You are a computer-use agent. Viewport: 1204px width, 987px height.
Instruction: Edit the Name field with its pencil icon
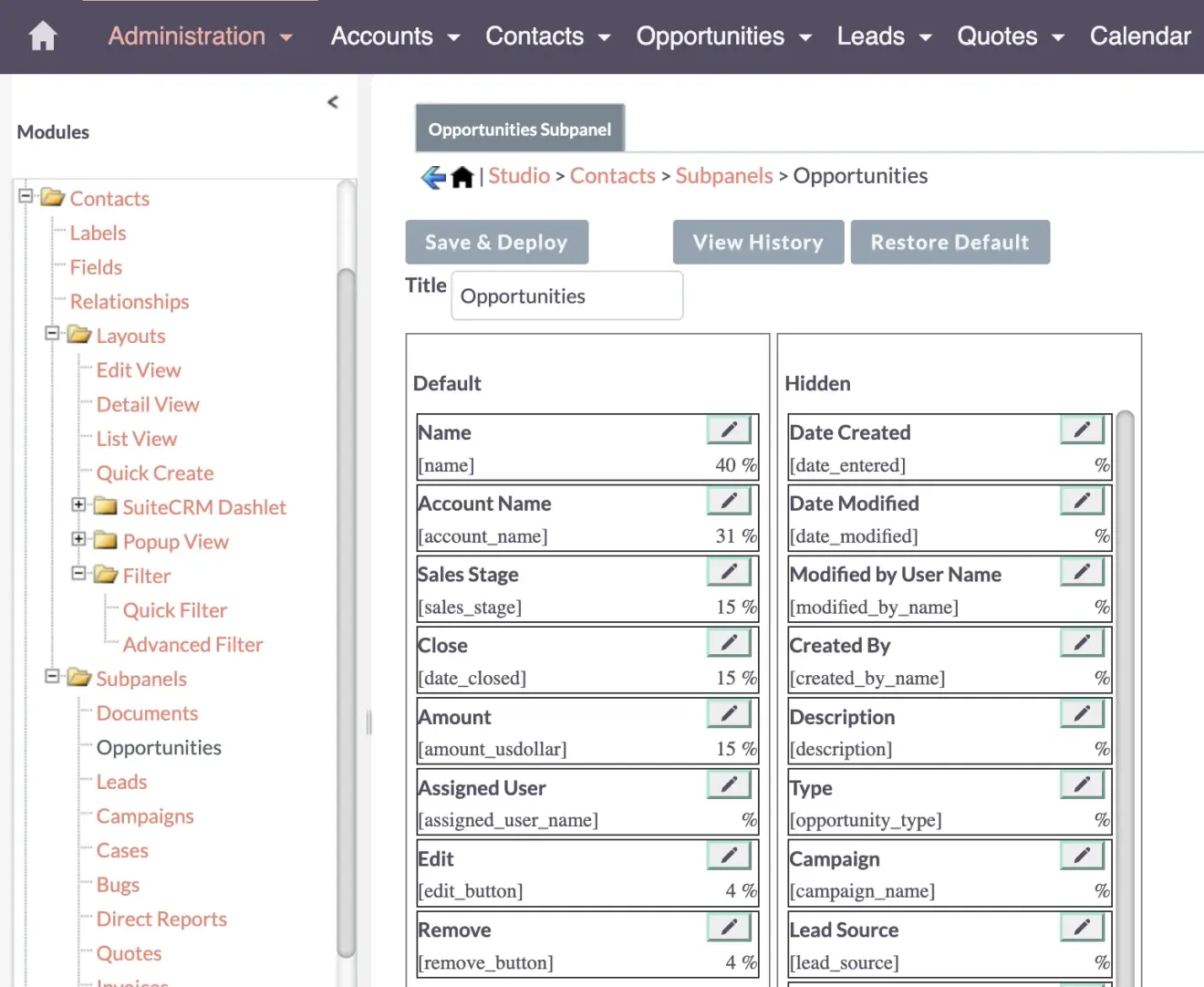pyautogui.click(x=728, y=429)
